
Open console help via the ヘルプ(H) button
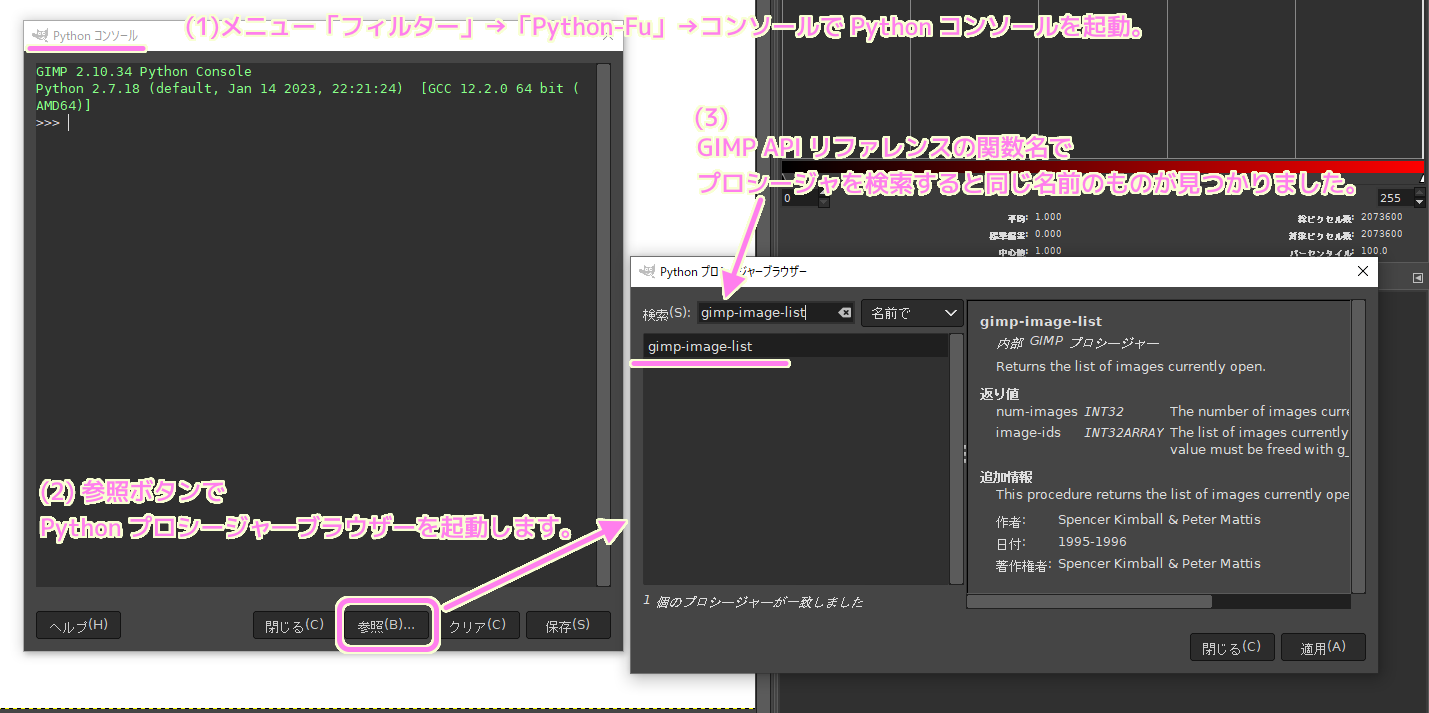point(78,625)
